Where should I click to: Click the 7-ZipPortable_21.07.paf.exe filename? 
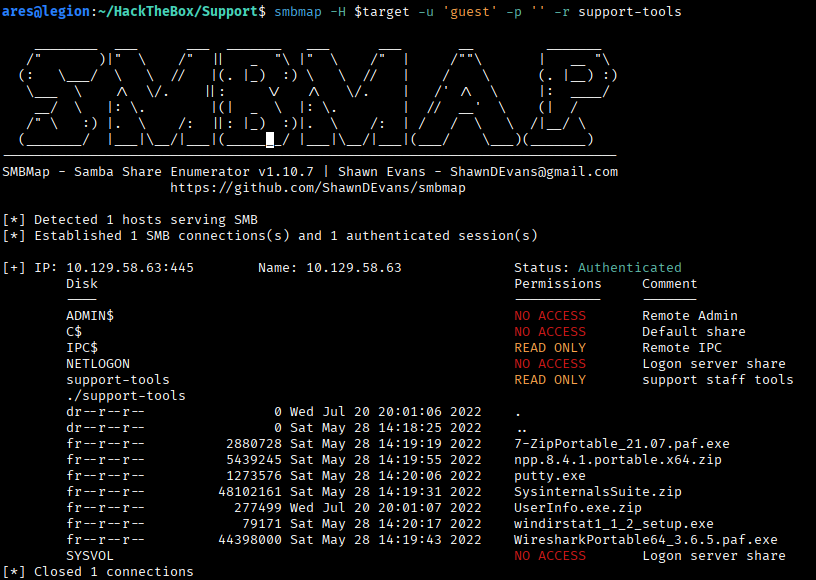(x=622, y=444)
